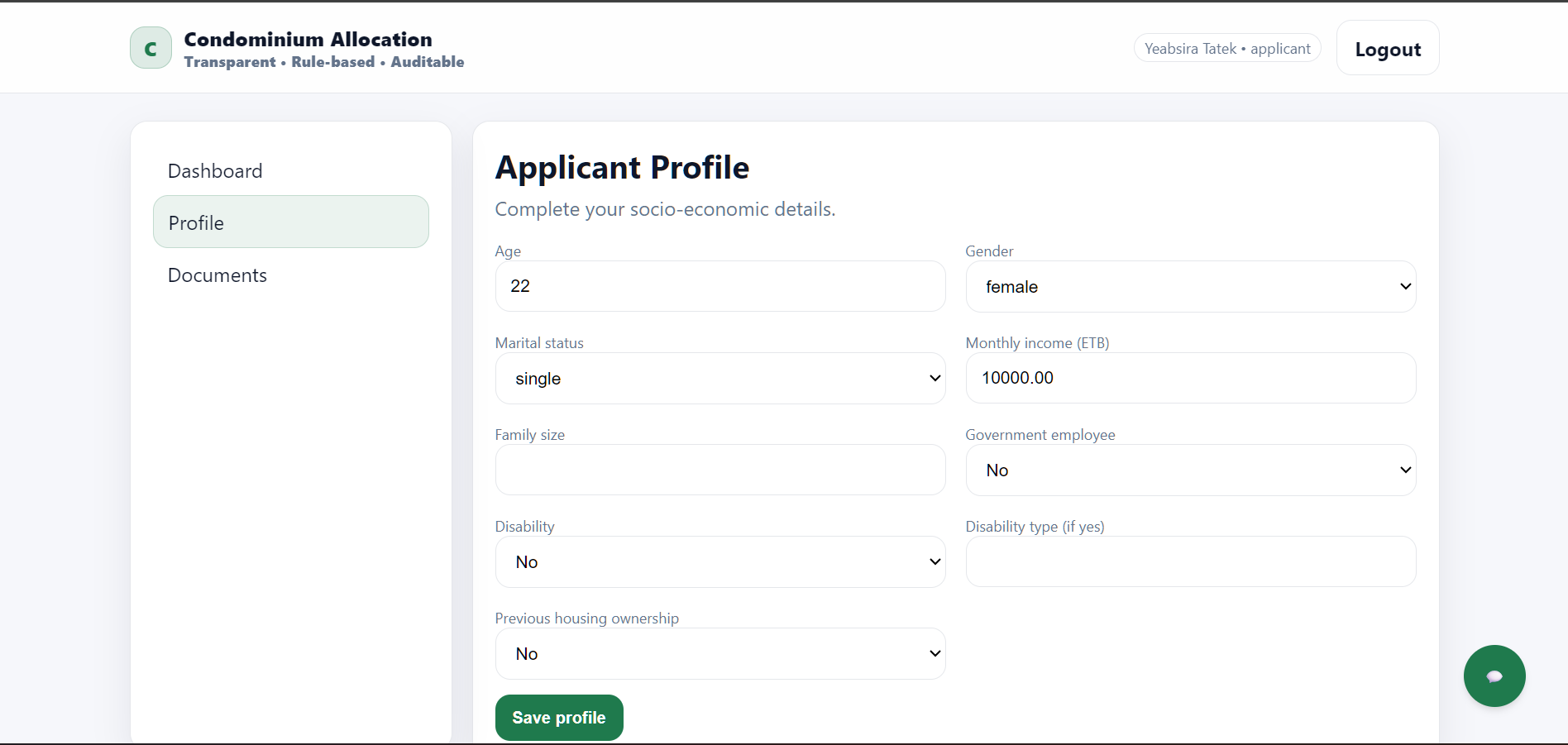Change the Disability selection
The width and height of the screenshot is (1568, 745).
click(x=719, y=561)
